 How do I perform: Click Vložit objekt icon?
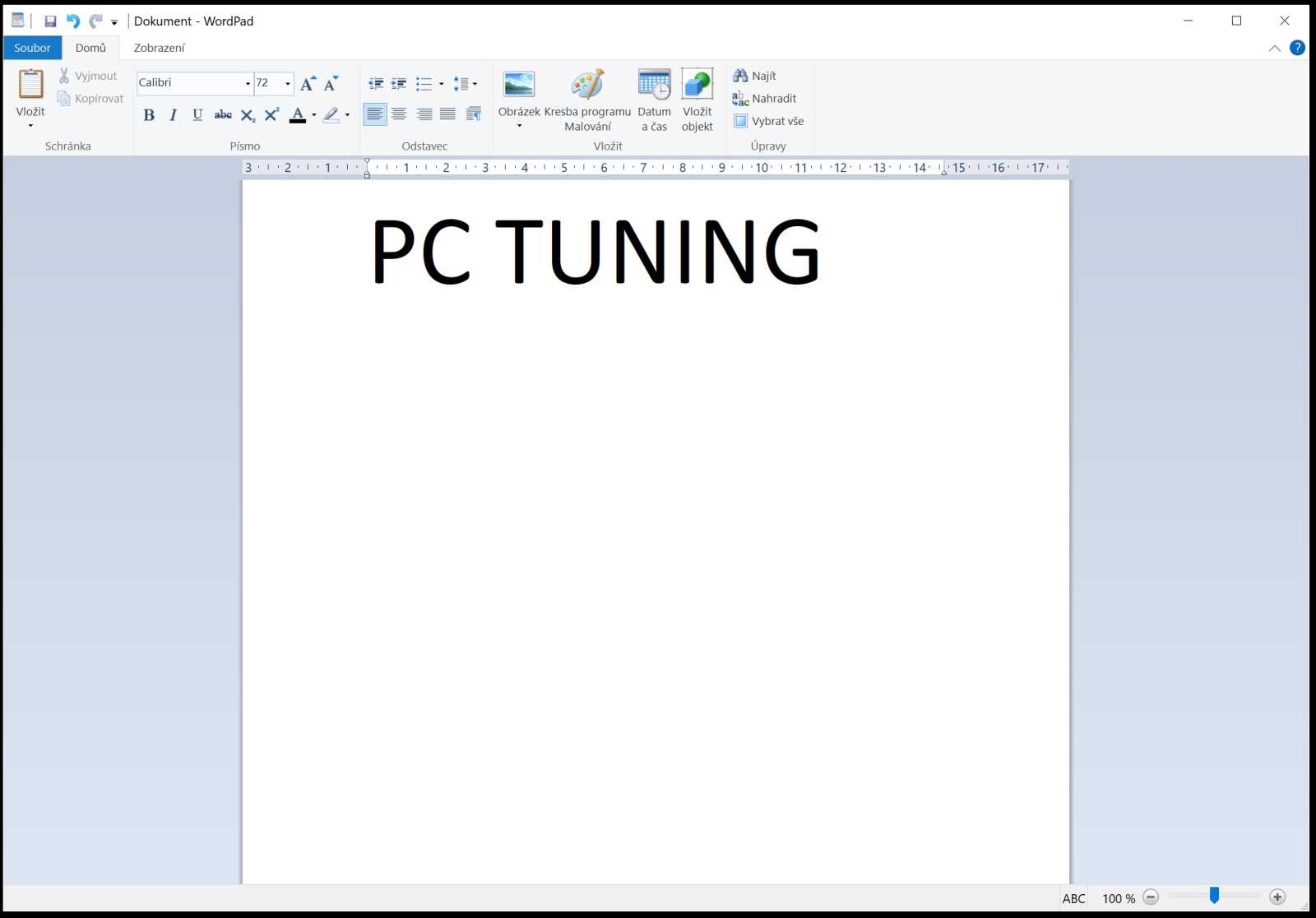point(697,85)
